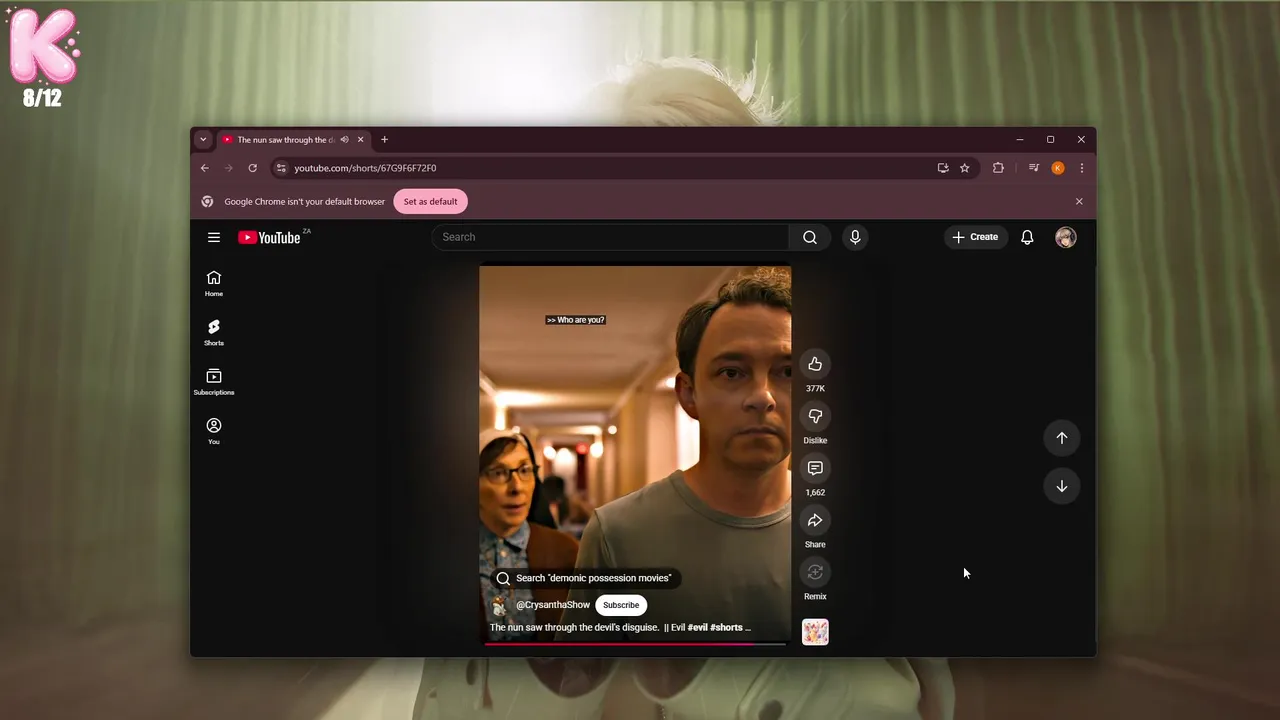Search "demonic possession movies" suggestion
1280x720 pixels.
[585, 578]
